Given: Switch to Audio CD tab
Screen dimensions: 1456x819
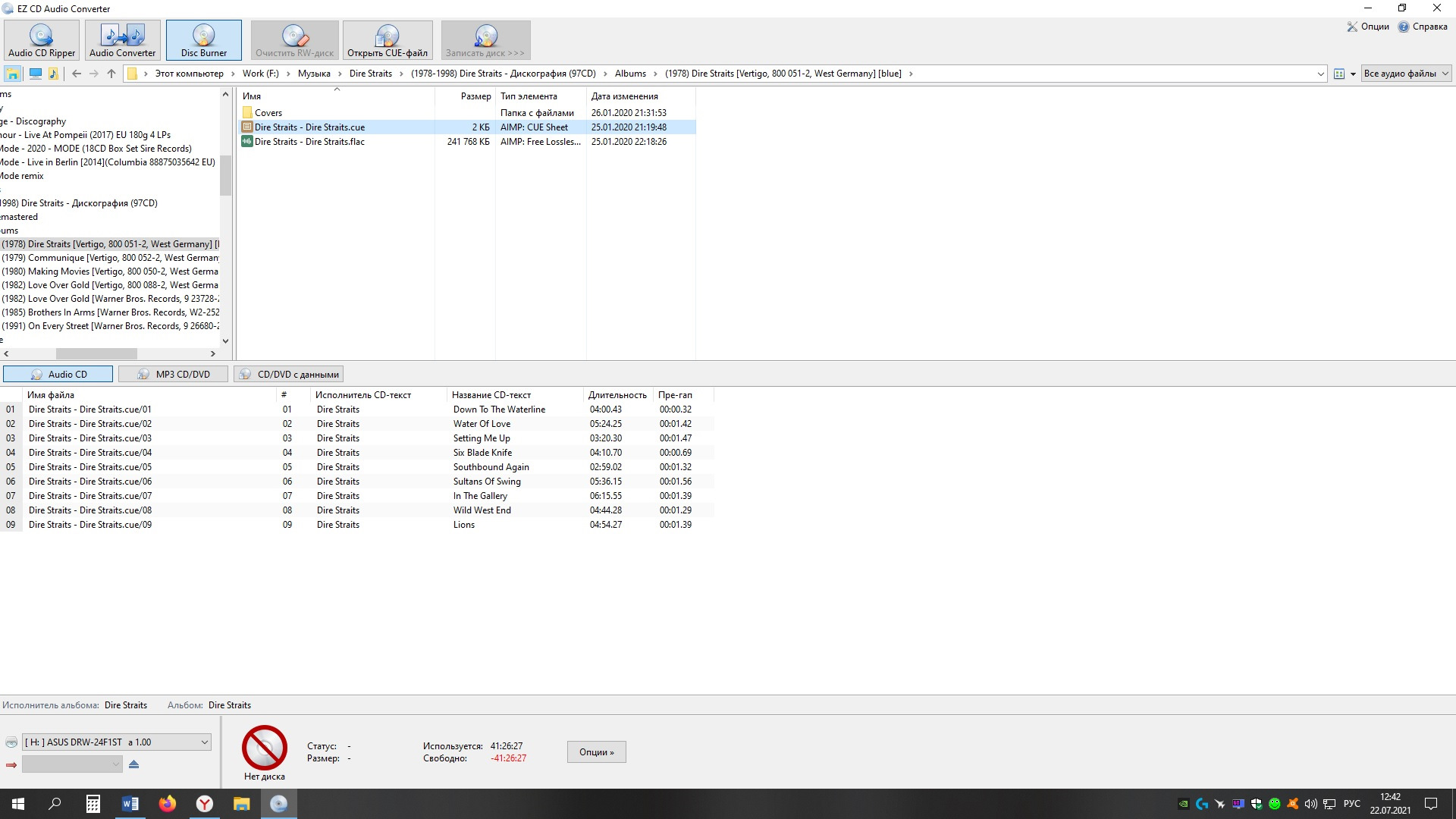Looking at the screenshot, I should pos(58,374).
